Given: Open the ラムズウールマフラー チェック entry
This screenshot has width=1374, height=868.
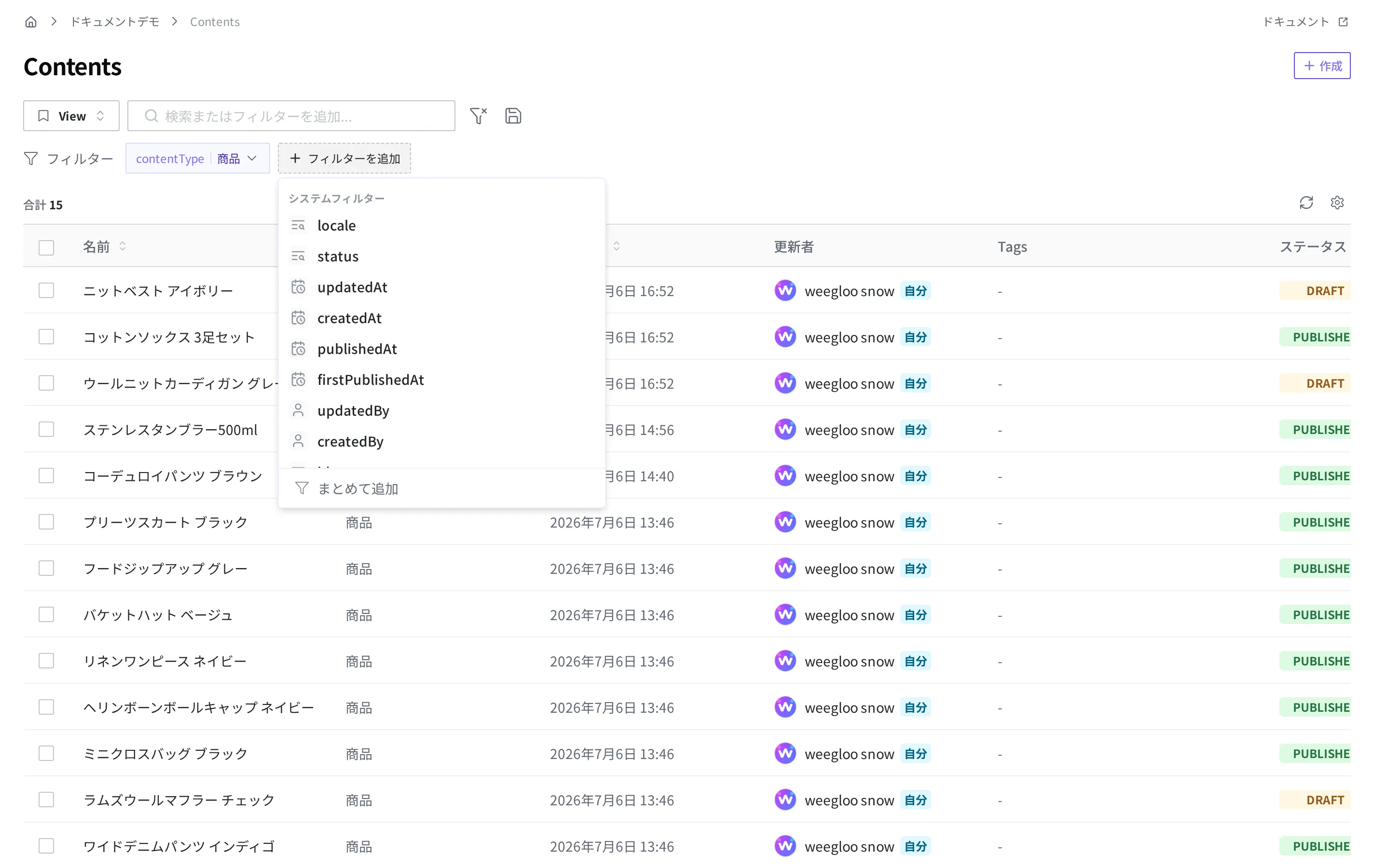Looking at the screenshot, I should click(179, 799).
